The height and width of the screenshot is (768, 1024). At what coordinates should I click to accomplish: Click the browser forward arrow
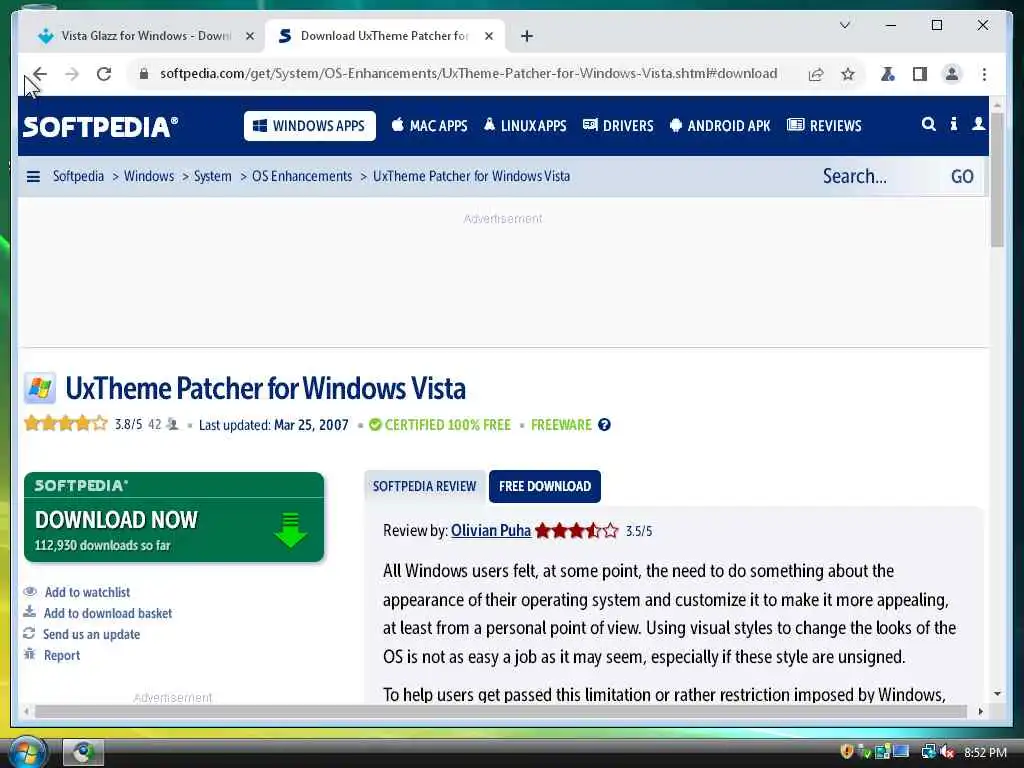(72, 74)
